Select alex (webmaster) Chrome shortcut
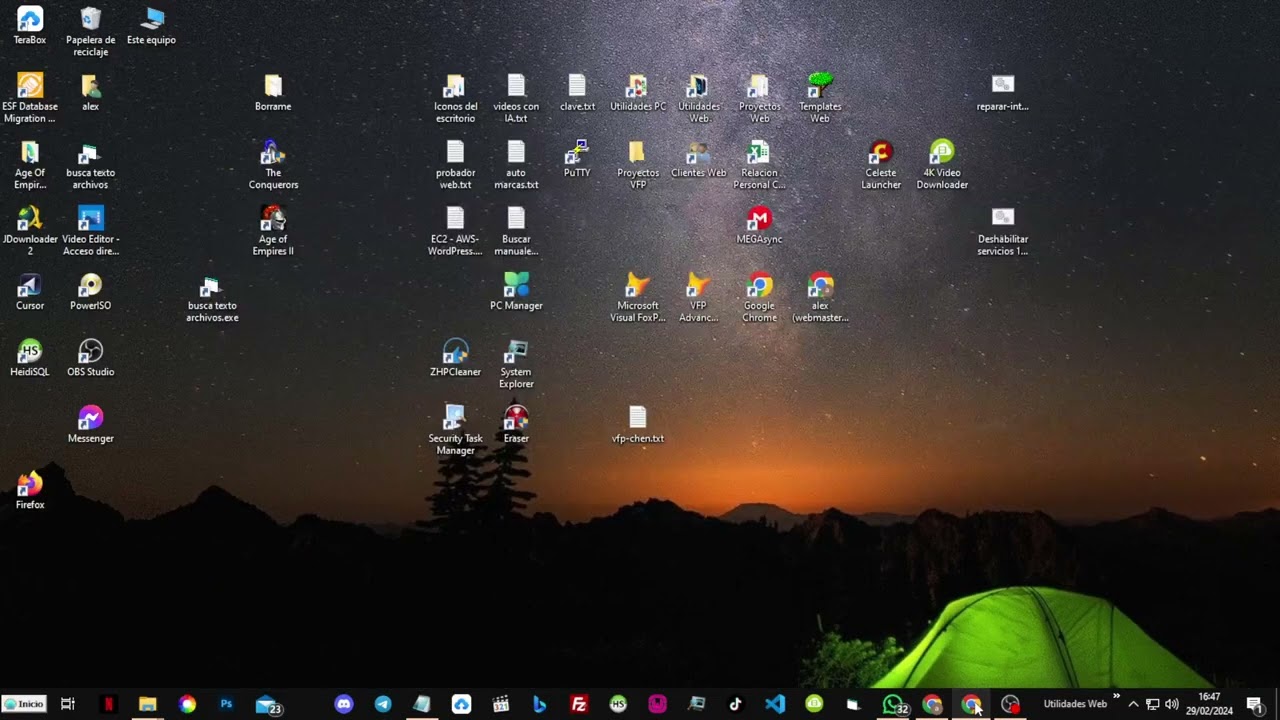Image resolution: width=1280 pixels, height=720 pixels. click(820, 298)
